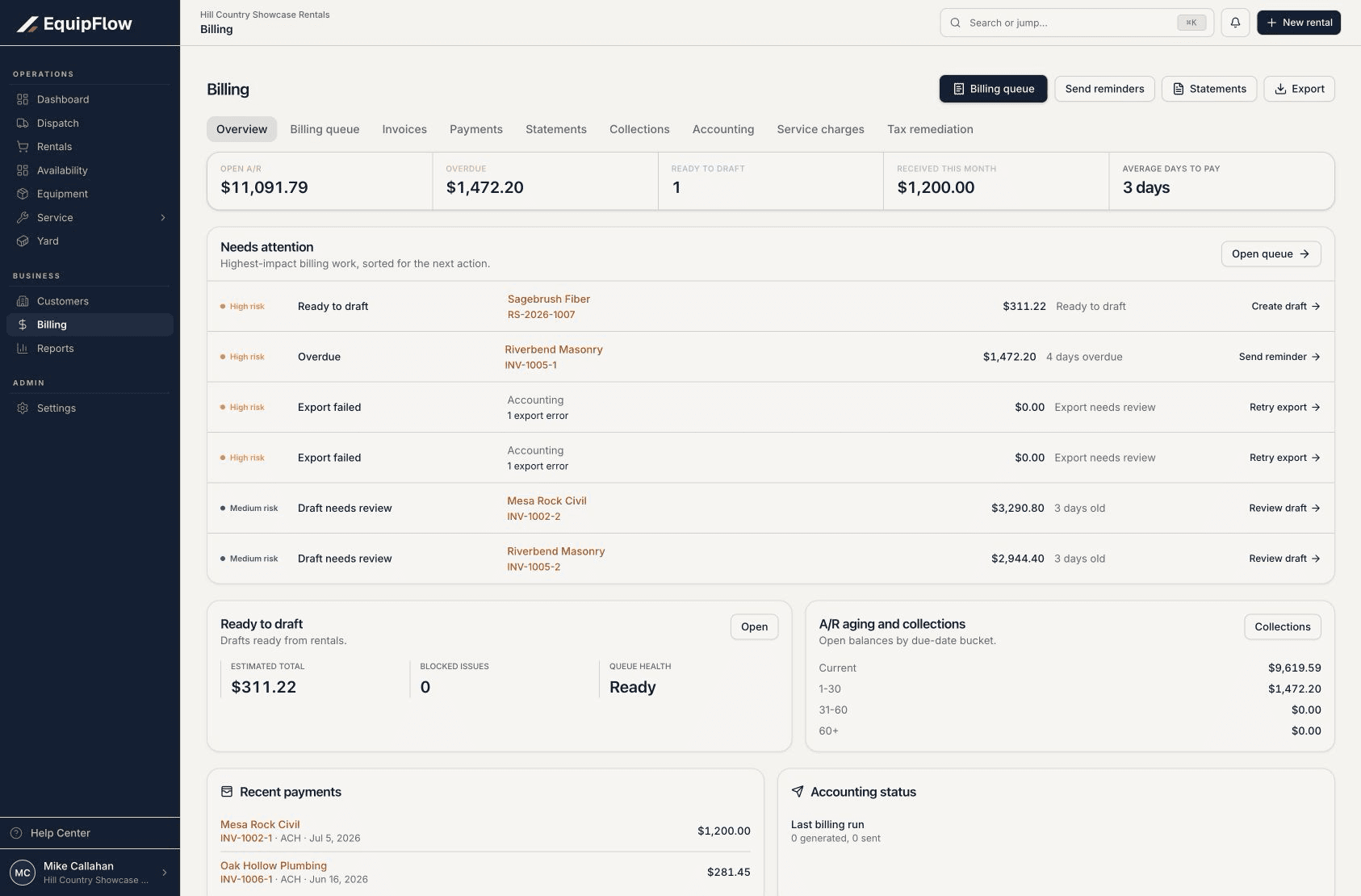This screenshot has width=1361, height=896.
Task: Select the Statements tab
Action: click(556, 129)
